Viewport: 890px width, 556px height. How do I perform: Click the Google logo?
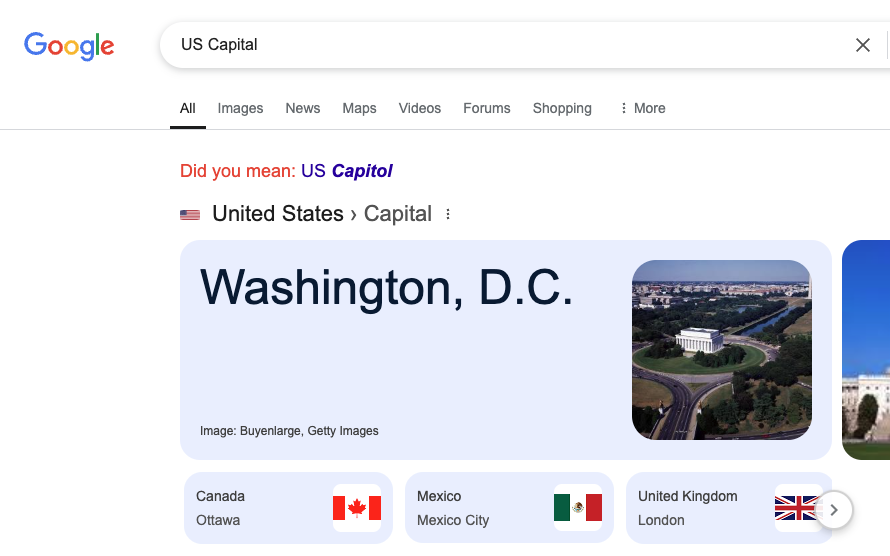click(x=69, y=45)
